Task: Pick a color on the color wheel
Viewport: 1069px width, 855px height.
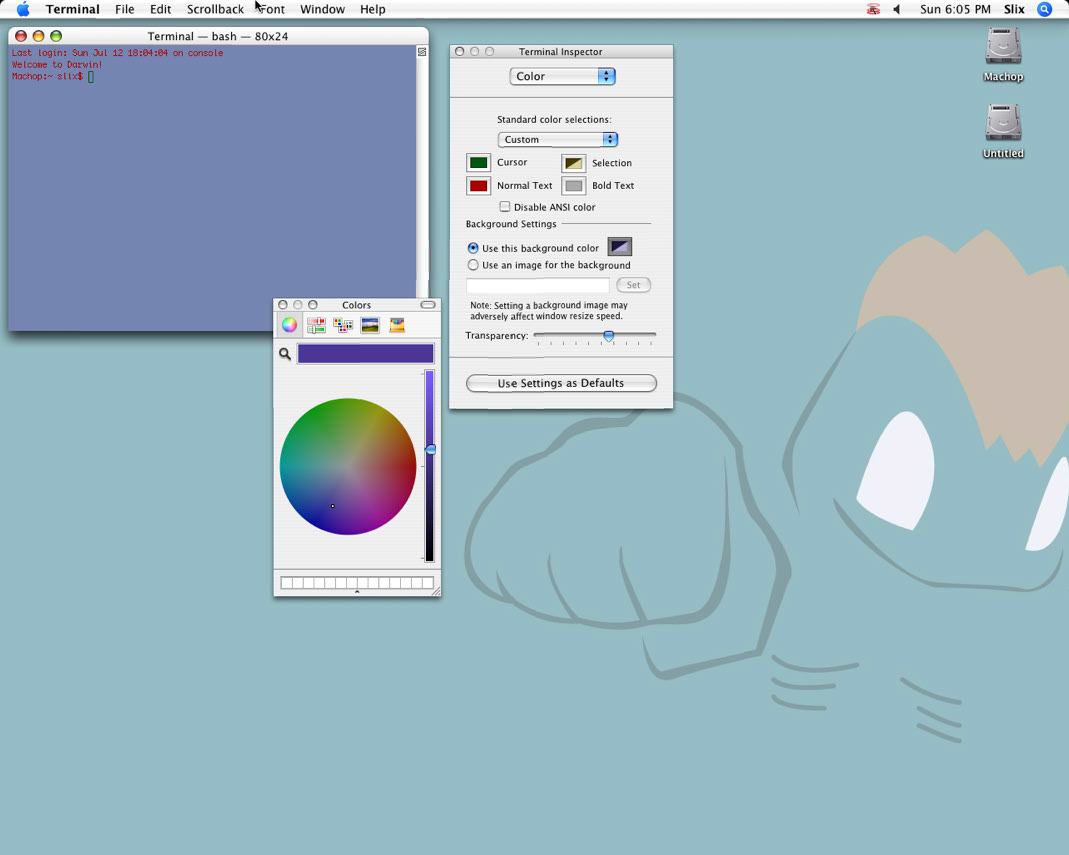Action: 348,466
